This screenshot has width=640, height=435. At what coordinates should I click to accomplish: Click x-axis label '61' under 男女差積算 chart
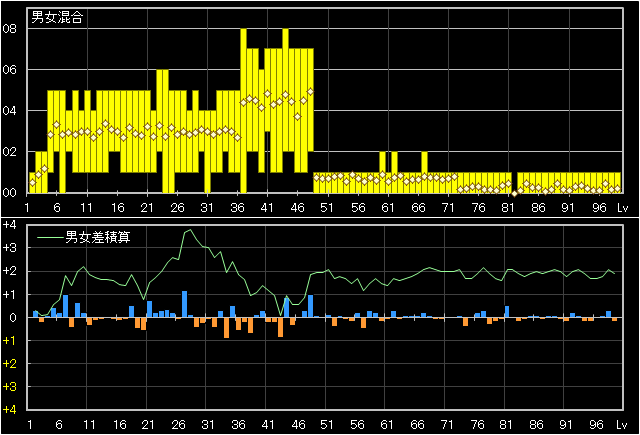click(x=387, y=425)
